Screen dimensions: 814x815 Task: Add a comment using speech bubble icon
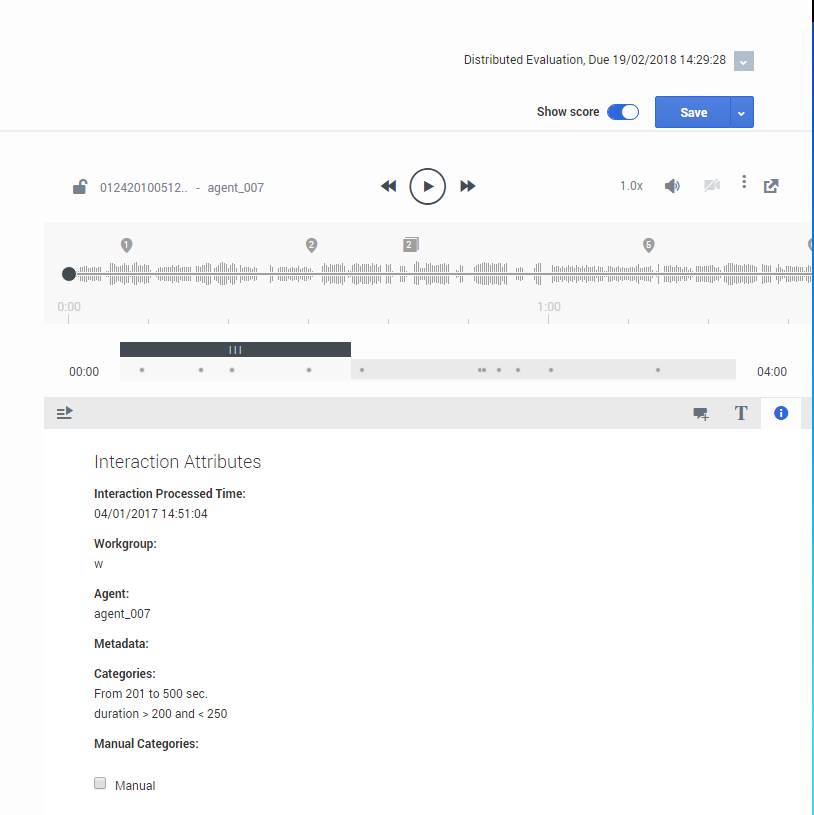point(701,413)
